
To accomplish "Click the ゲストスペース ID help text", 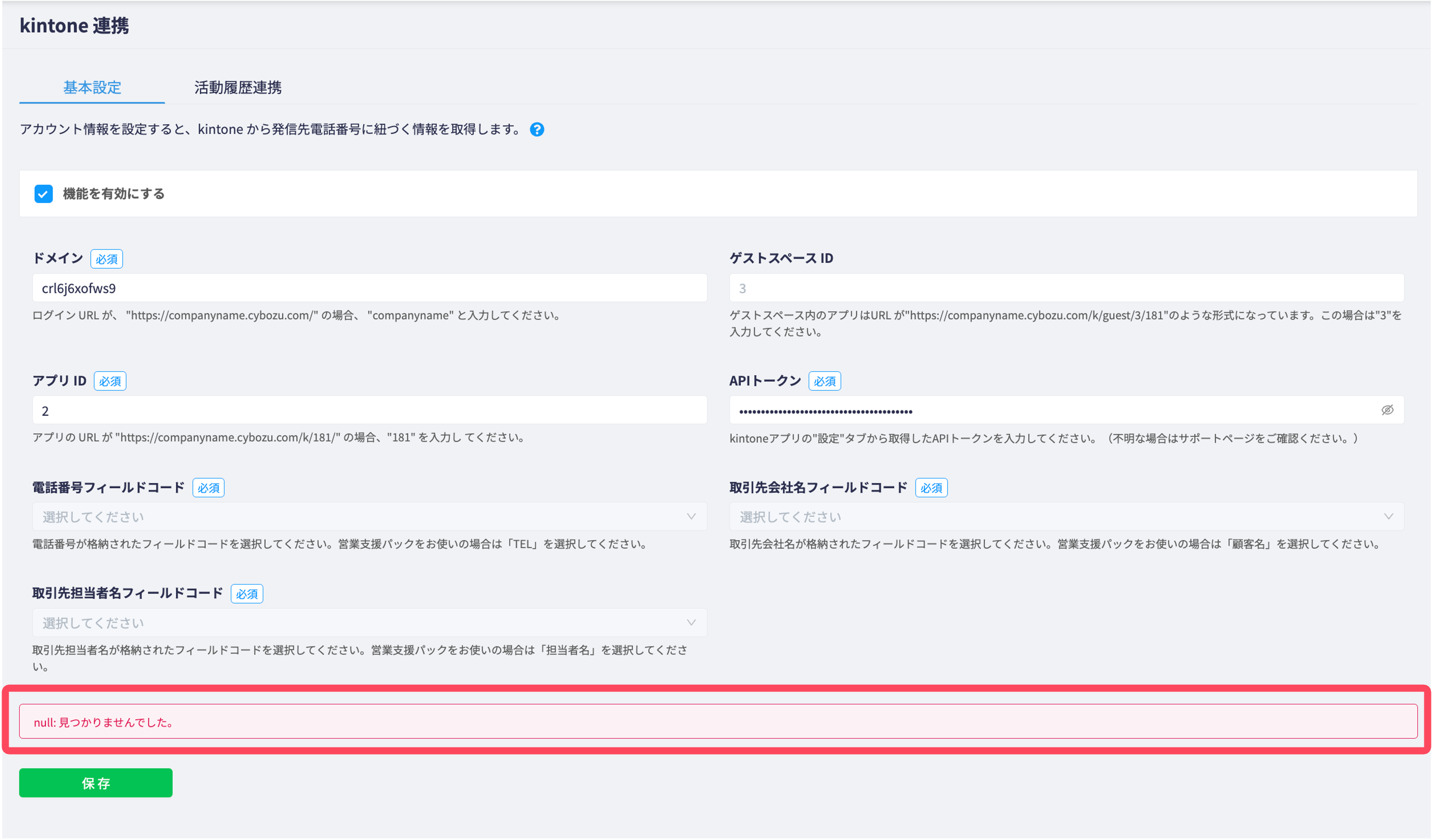I will tap(1066, 323).
